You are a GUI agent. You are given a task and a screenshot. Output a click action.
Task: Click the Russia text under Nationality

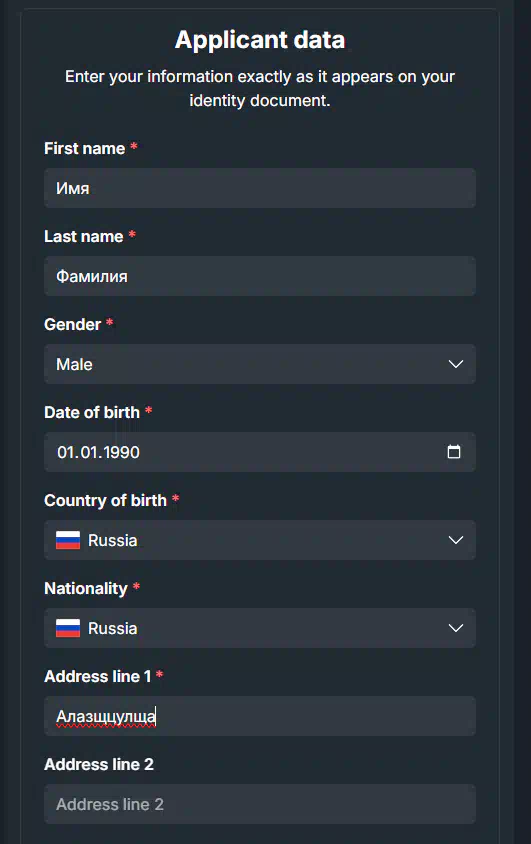(112, 629)
